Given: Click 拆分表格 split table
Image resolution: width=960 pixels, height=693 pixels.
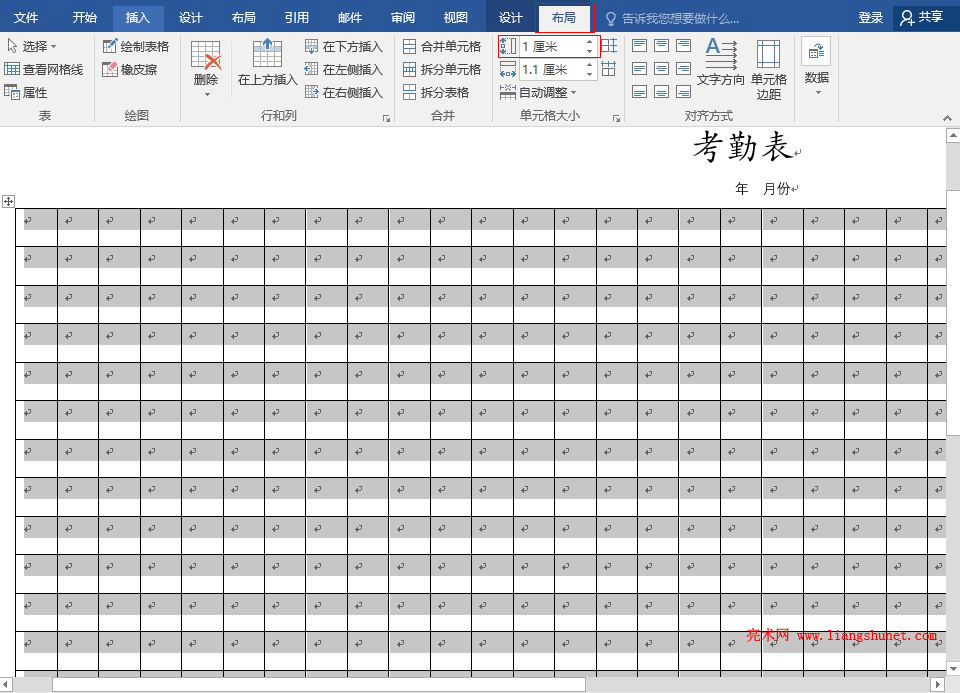Looking at the screenshot, I should 436,92.
